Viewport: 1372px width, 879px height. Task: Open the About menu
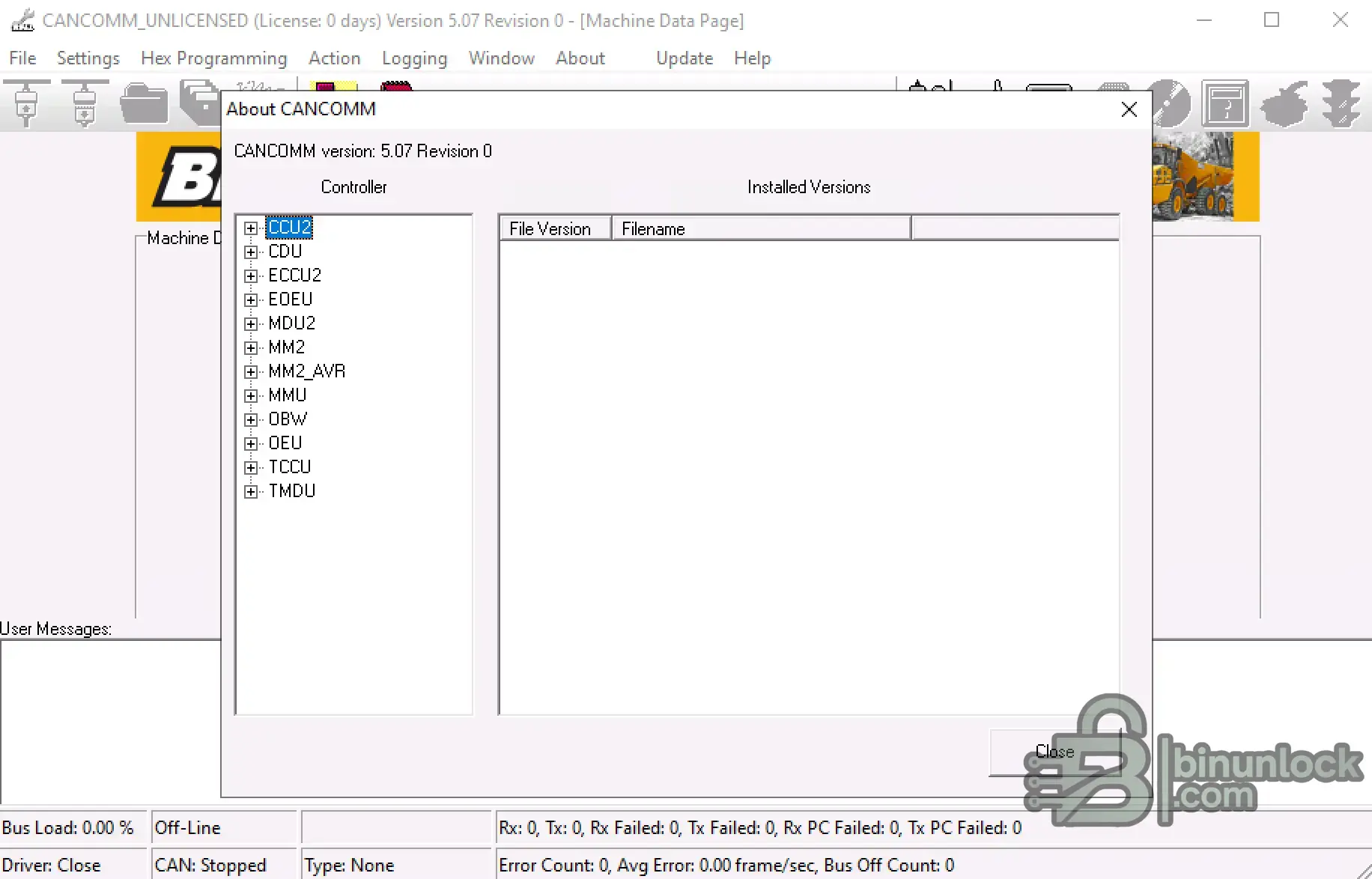580,58
